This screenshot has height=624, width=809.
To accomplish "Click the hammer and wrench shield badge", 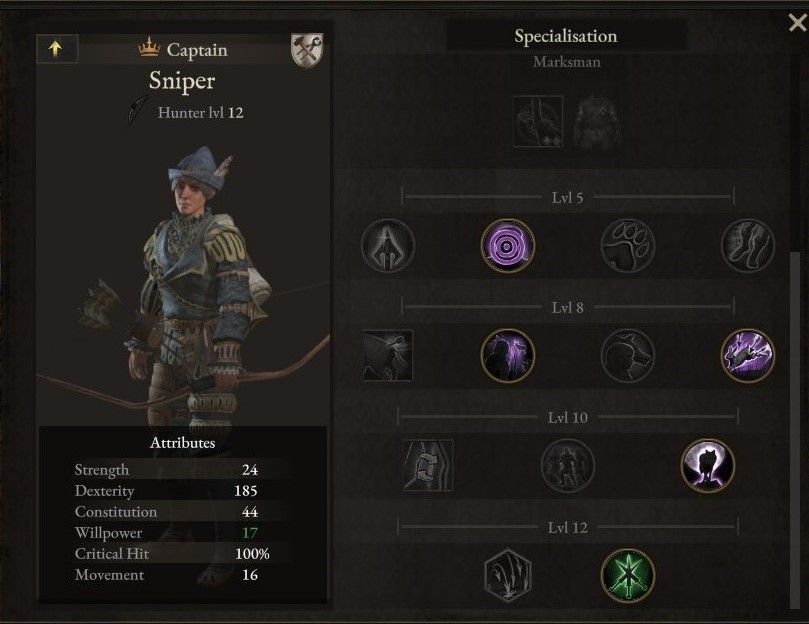I will pyautogui.click(x=307, y=50).
